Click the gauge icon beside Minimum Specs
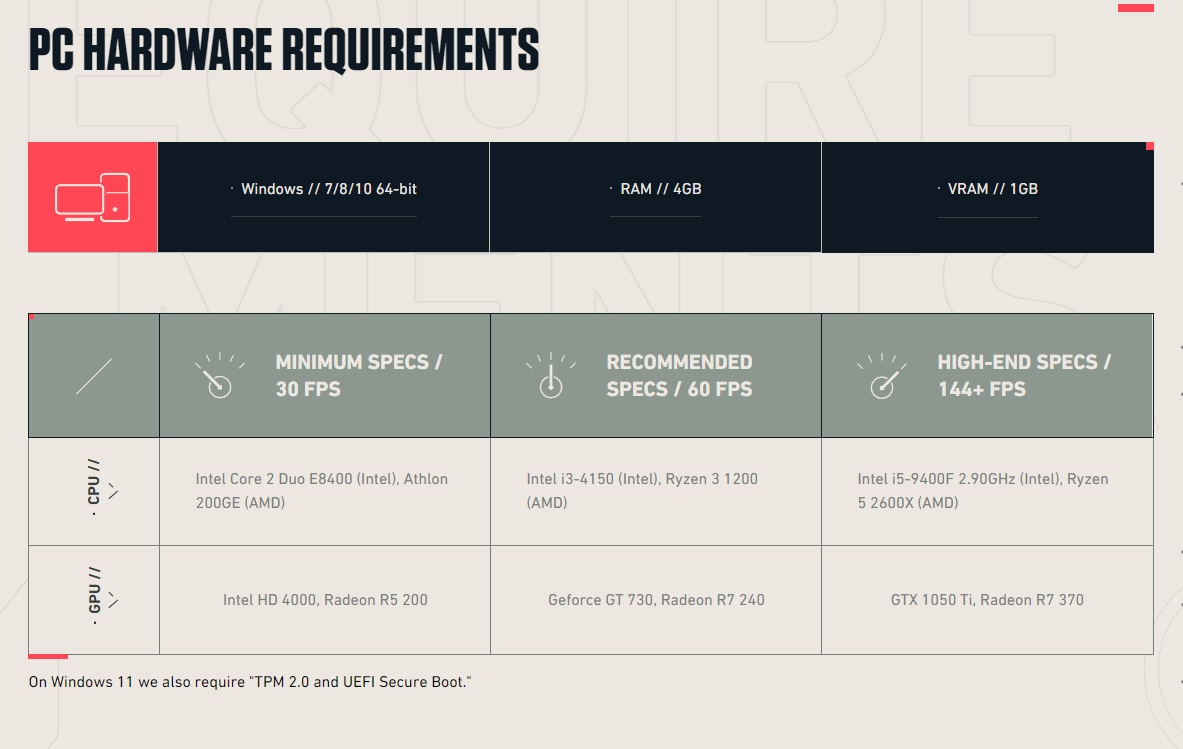1183x749 pixels. (220, 375)
